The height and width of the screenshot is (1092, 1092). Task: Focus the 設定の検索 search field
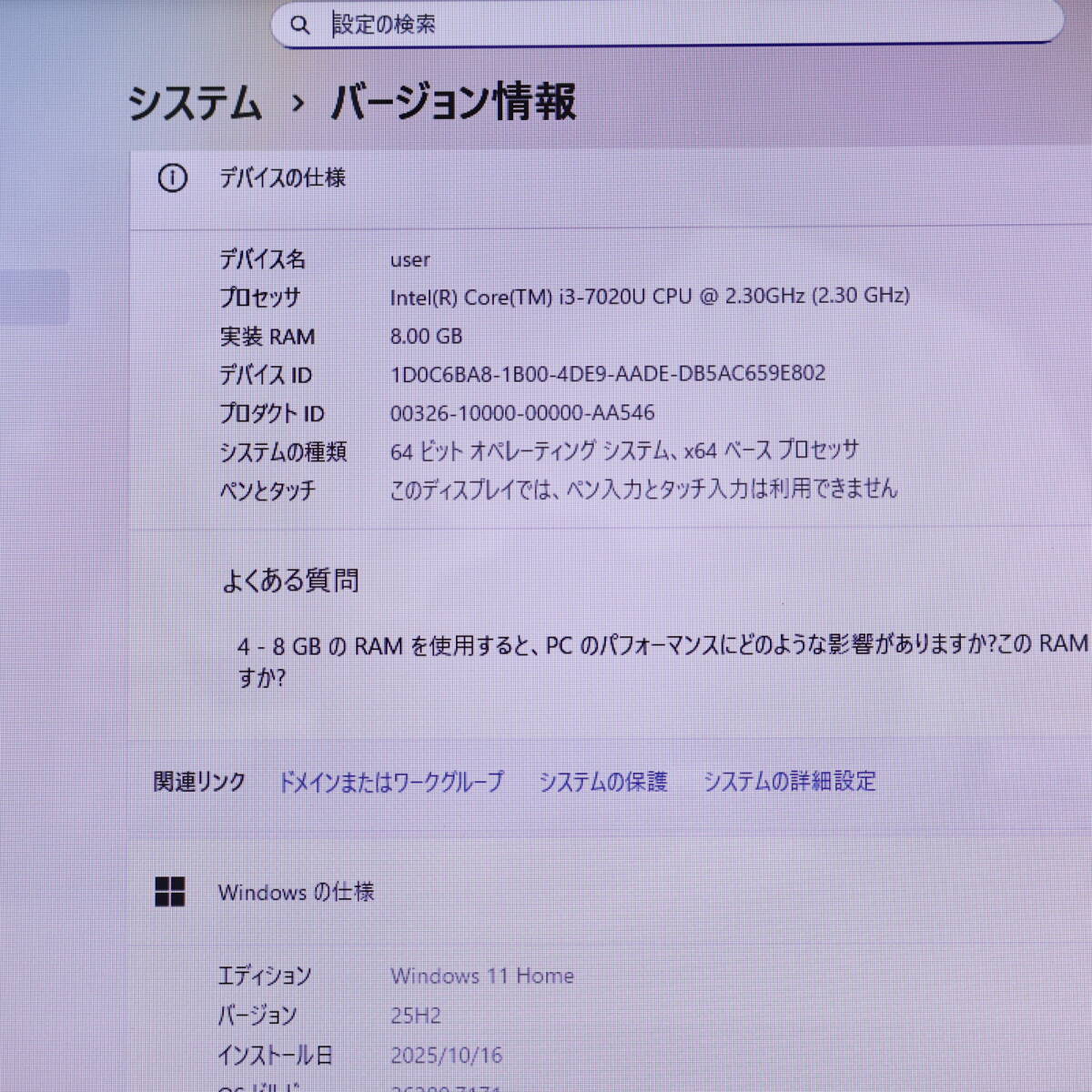[668, 24]
